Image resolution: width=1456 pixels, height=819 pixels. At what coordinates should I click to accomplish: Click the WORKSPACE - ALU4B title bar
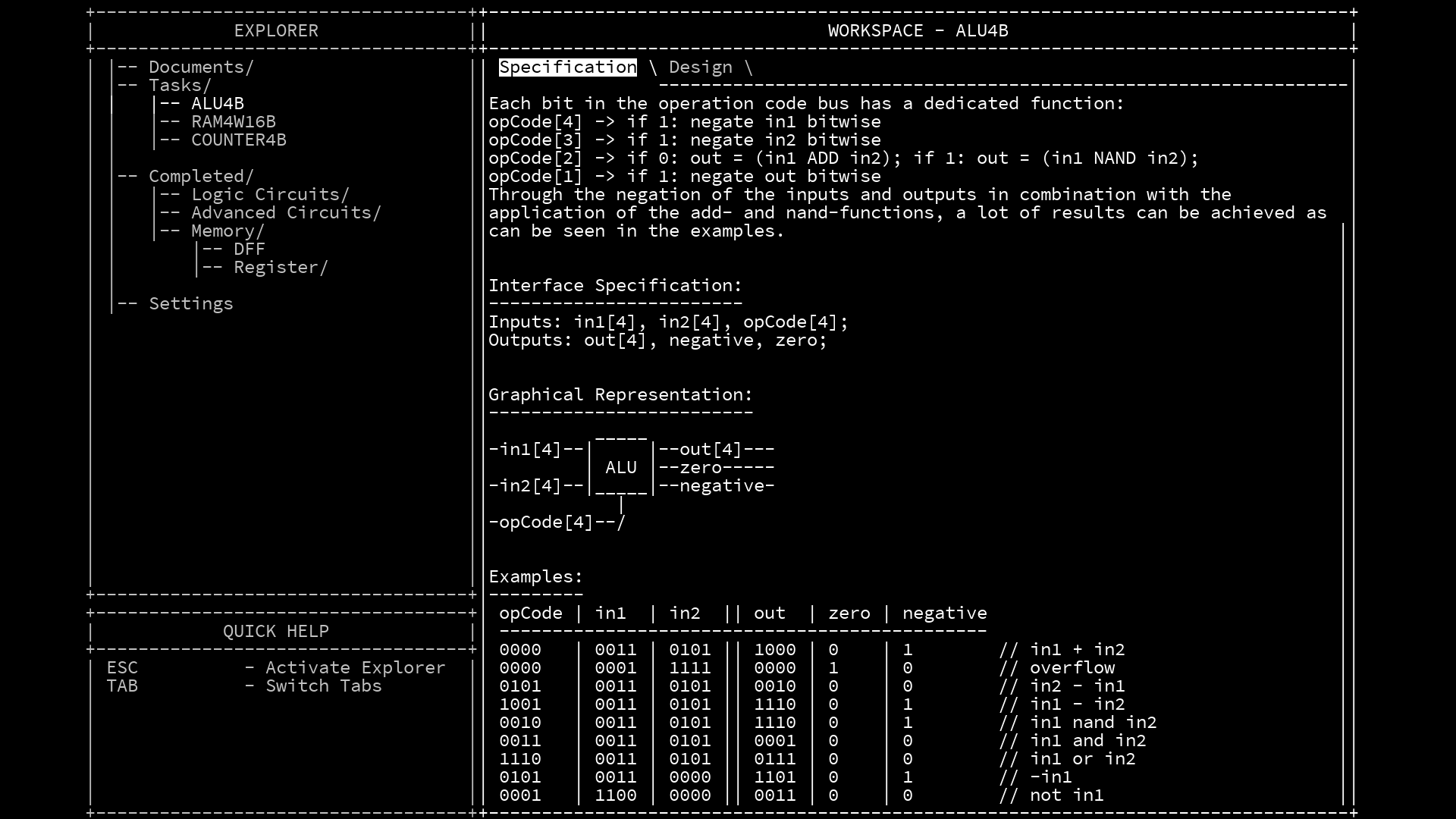(x=917, y=30)
